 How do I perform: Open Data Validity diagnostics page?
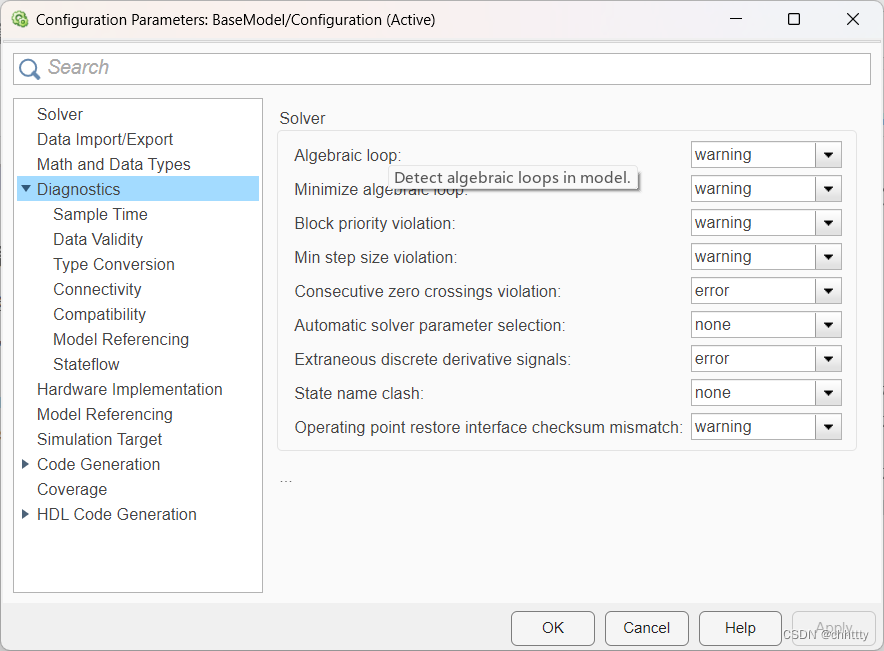(98, 240)
